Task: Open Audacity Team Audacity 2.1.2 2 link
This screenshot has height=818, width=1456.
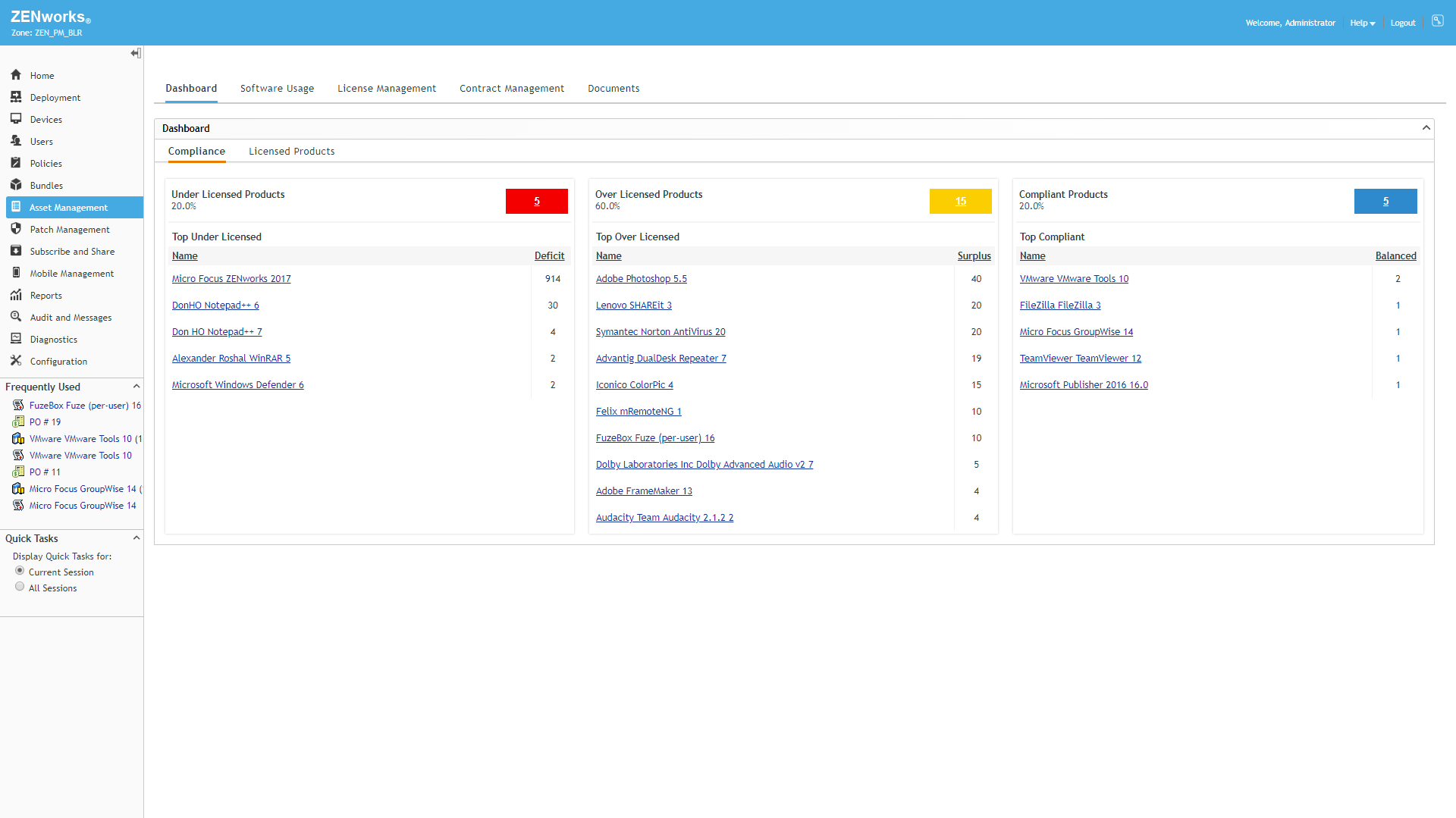Action: pos(664,518)
